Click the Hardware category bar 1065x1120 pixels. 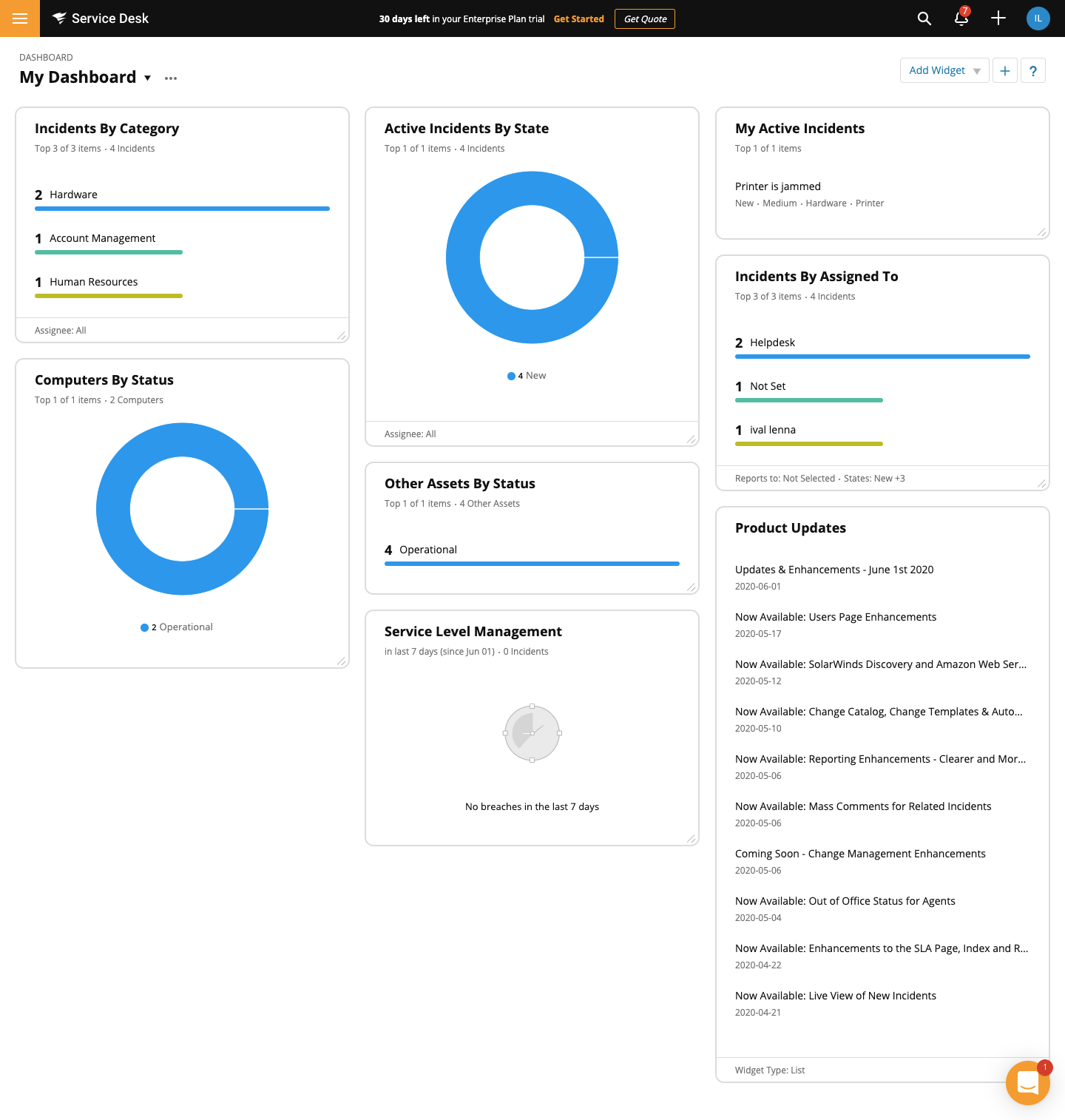[x=182, y=209]
